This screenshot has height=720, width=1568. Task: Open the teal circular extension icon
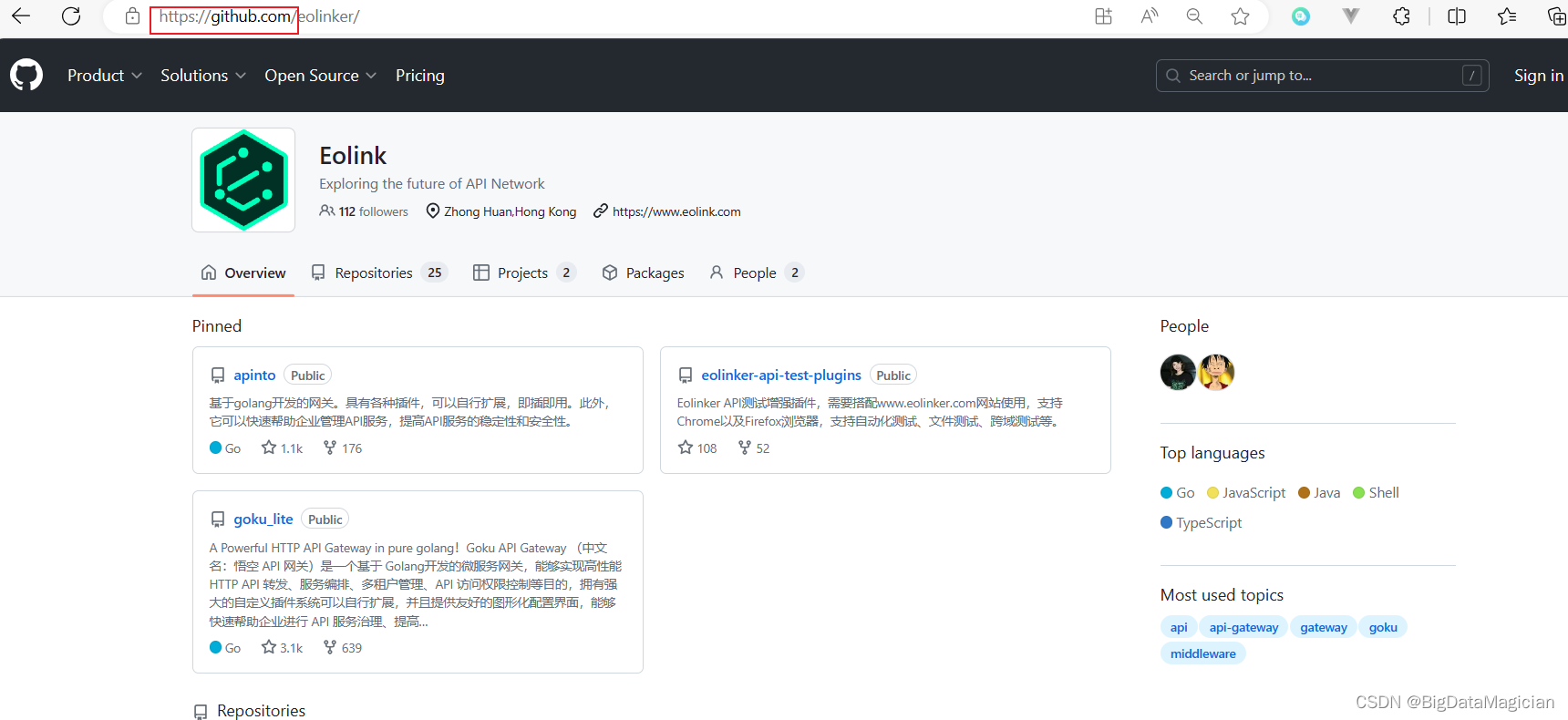[x=1301, y=16]
